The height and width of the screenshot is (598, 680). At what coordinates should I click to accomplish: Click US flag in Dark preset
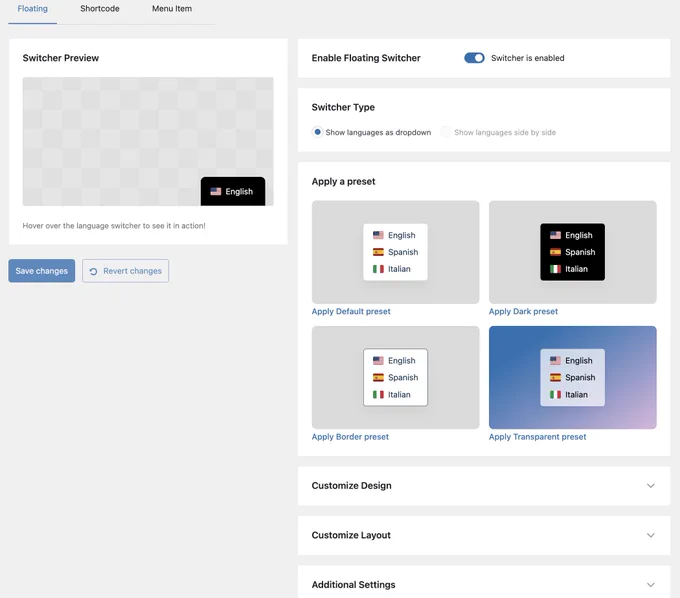(x=556, y=235)
